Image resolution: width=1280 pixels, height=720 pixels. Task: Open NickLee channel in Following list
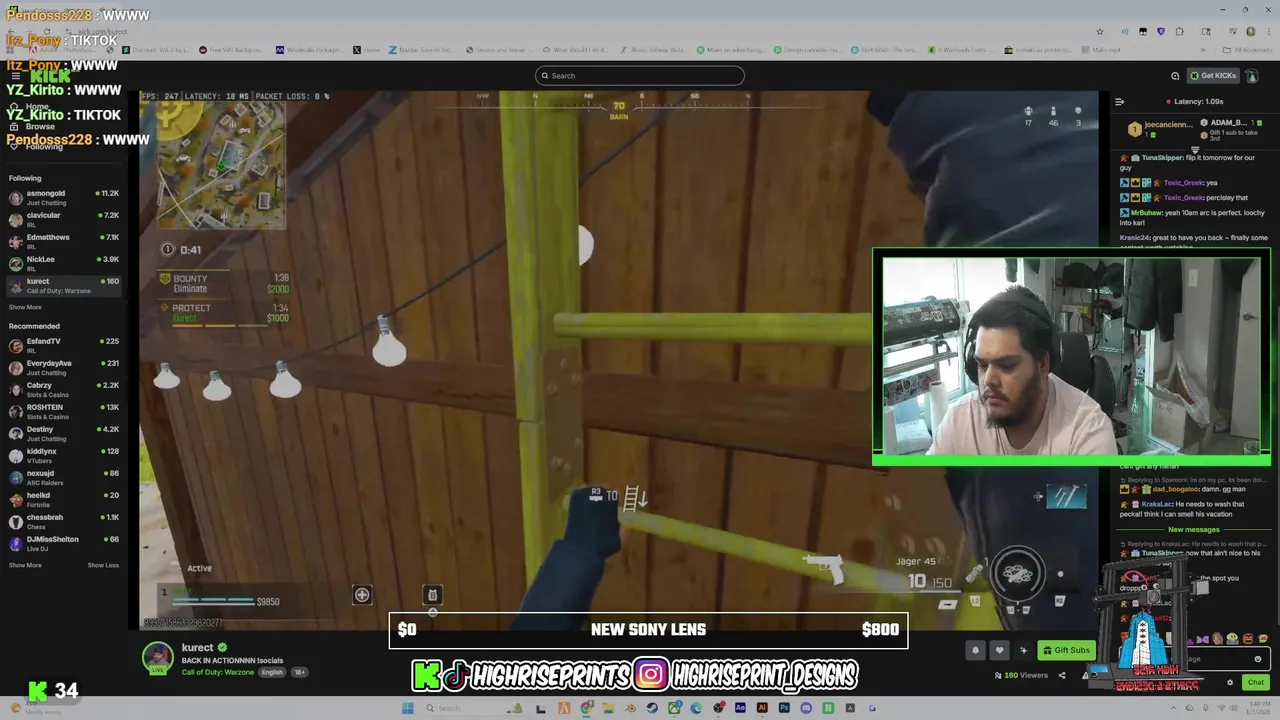click(64, 264)
